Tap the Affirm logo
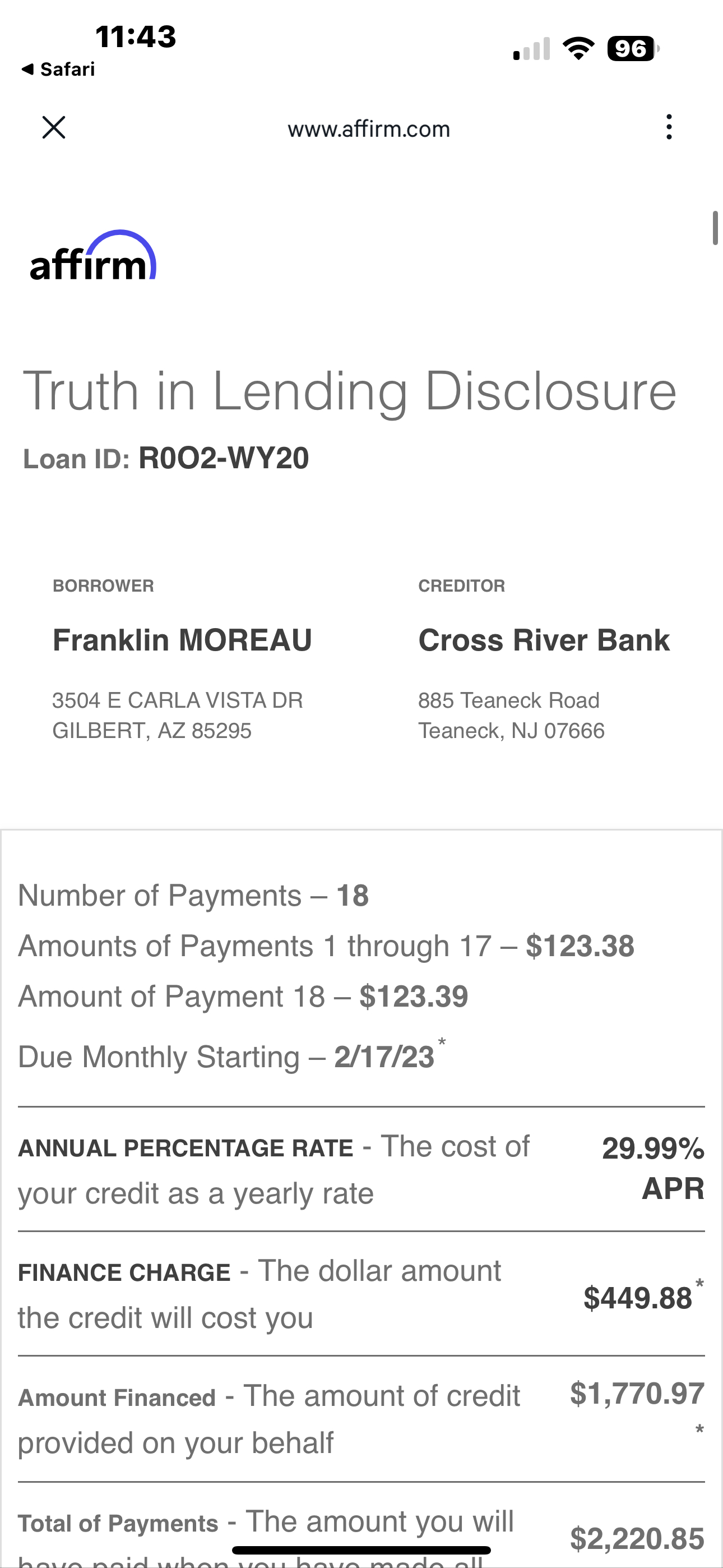The width and height of the screenshot is (723, 1568). tap(93, 256)
